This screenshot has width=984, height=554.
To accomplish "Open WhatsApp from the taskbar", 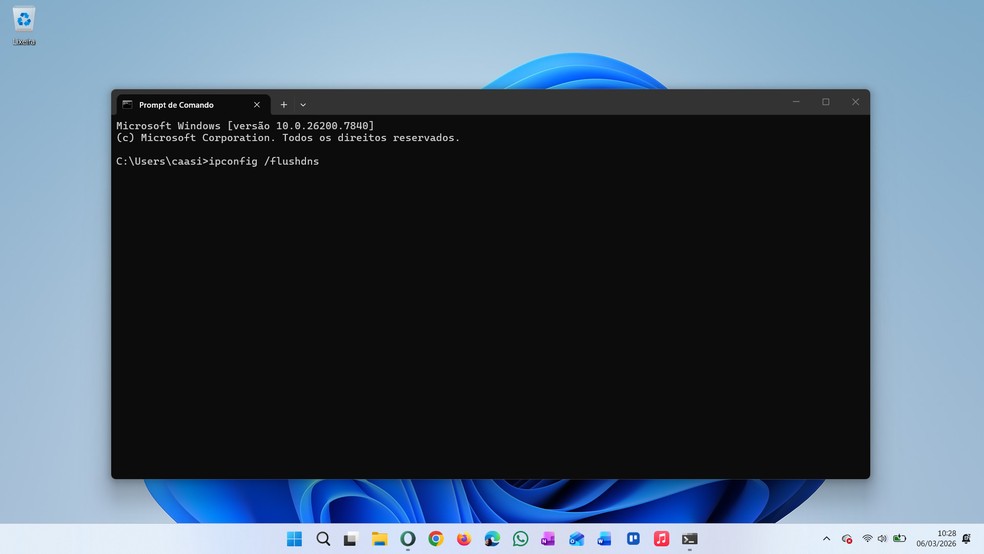I will (x=520, y=539).
